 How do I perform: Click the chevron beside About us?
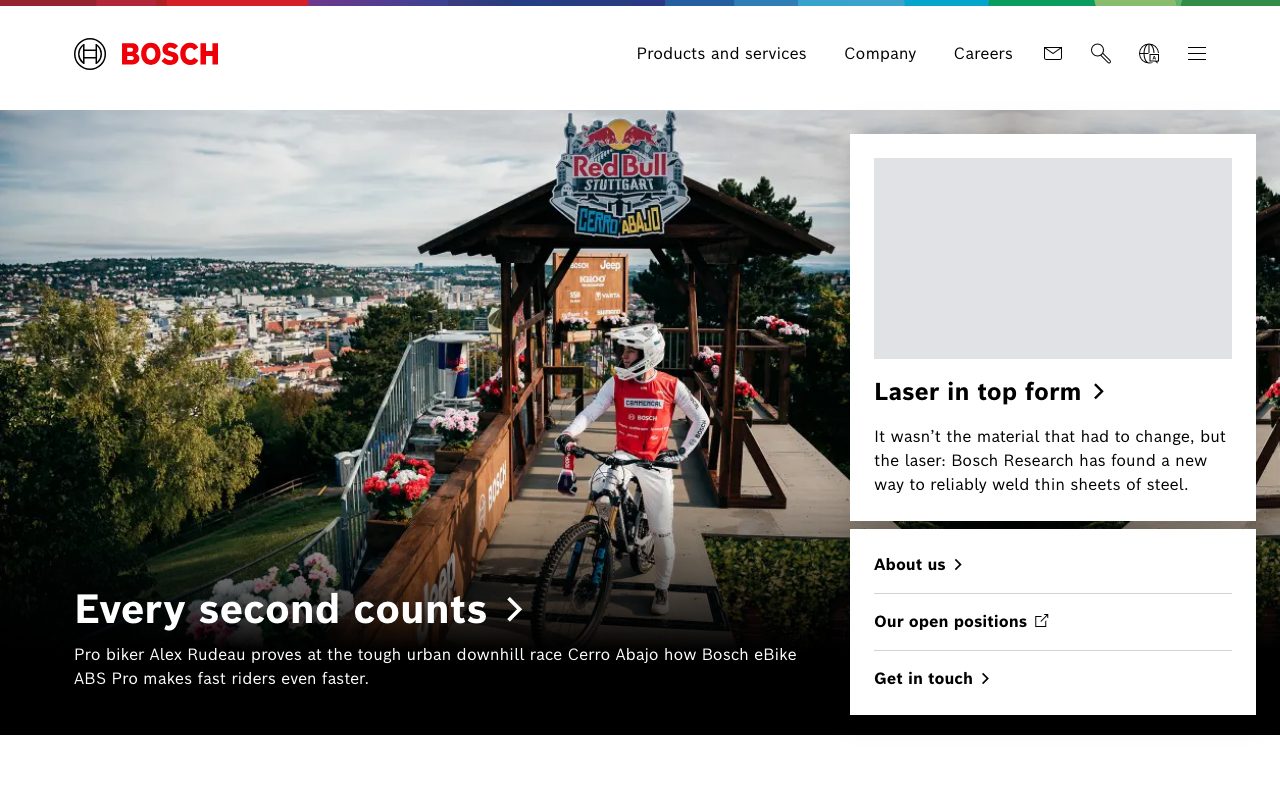click(958, 565)
